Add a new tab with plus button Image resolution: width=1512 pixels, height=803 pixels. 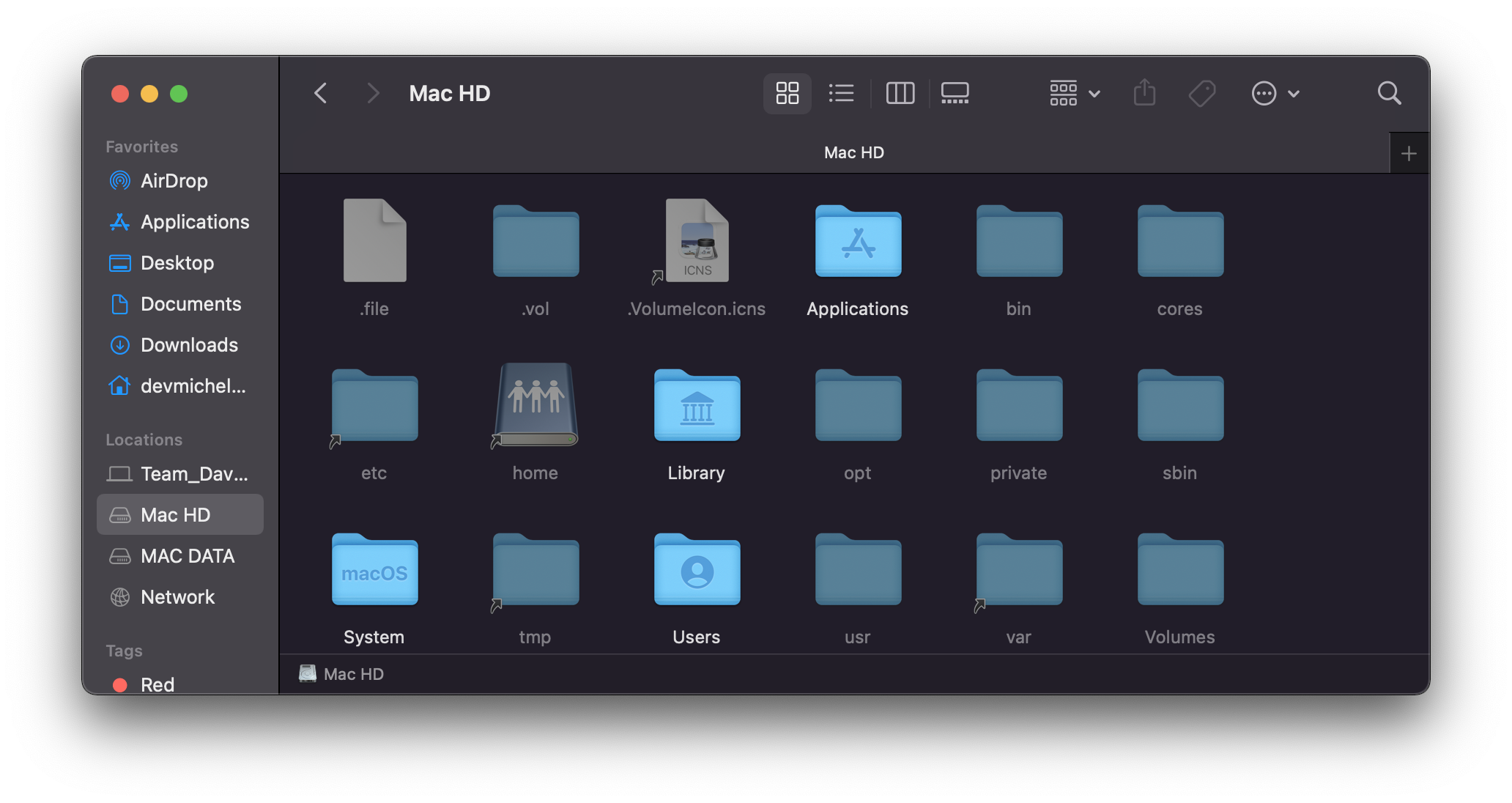click(1408, 153)
